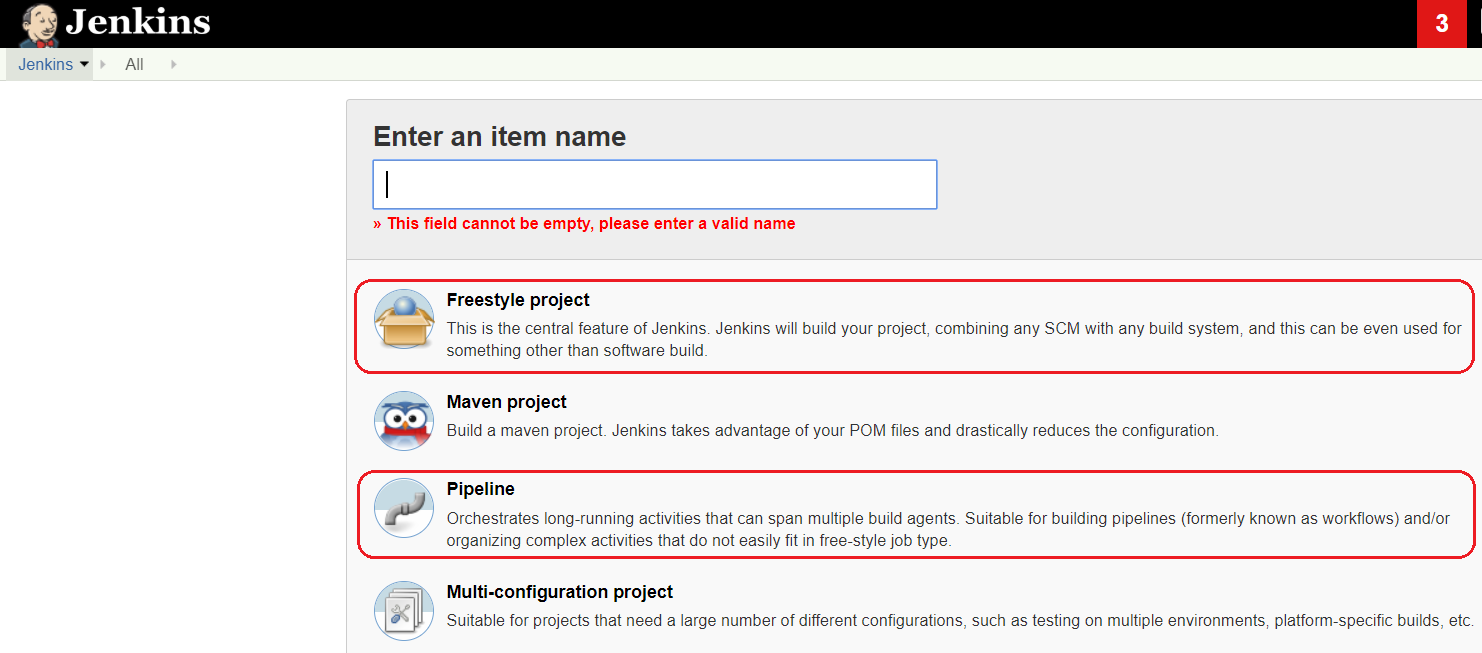Select the Multi-configuration project tools icon
This screenshot has width=1482, height=653.
click(x=404, y=611)
